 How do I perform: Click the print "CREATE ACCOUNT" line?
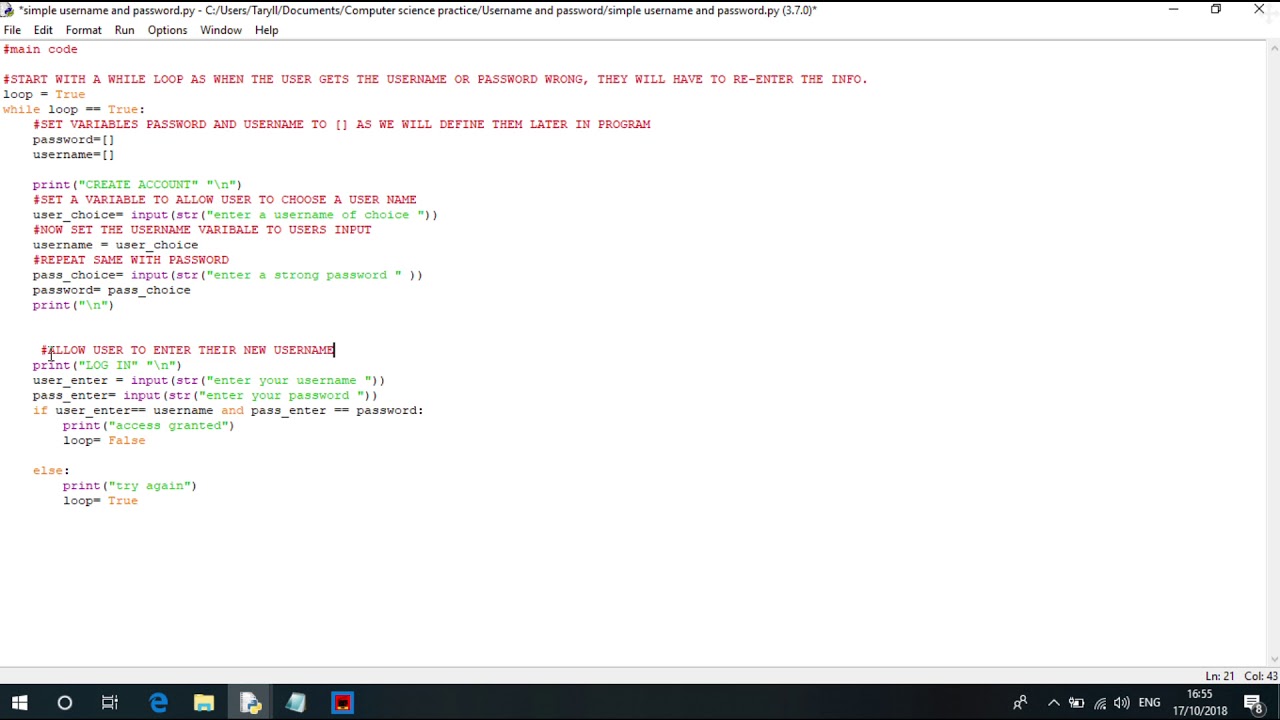click(x=137, y=184)
